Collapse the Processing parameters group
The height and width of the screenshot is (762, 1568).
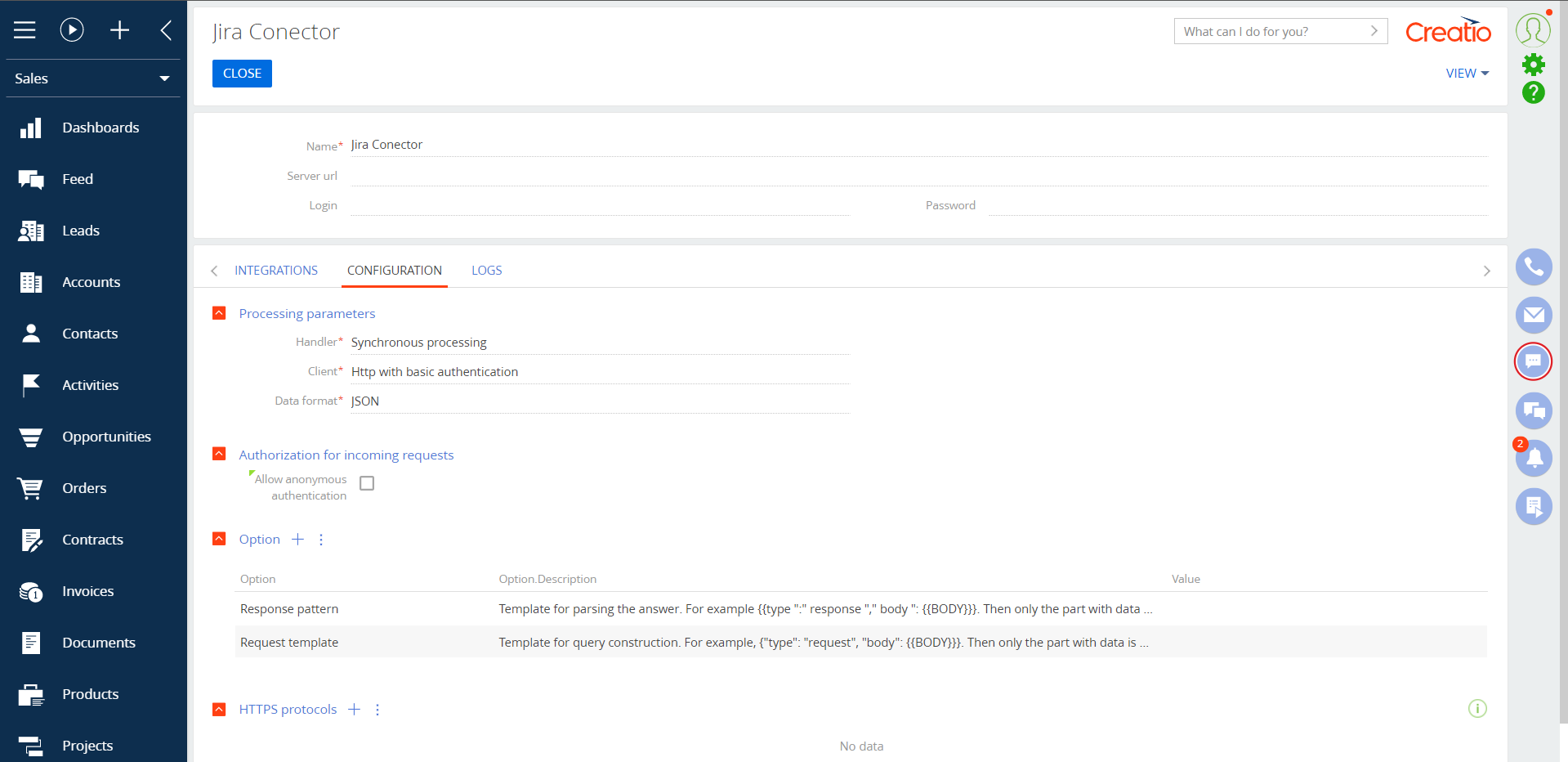219,313
